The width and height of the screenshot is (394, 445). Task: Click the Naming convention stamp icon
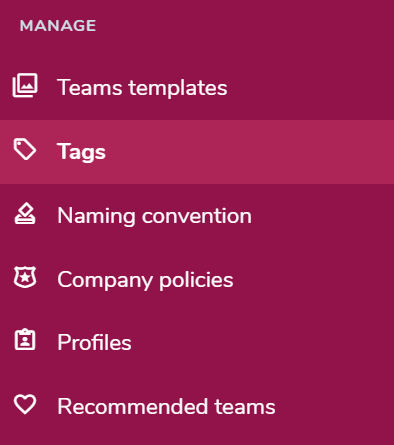(25, 214)
